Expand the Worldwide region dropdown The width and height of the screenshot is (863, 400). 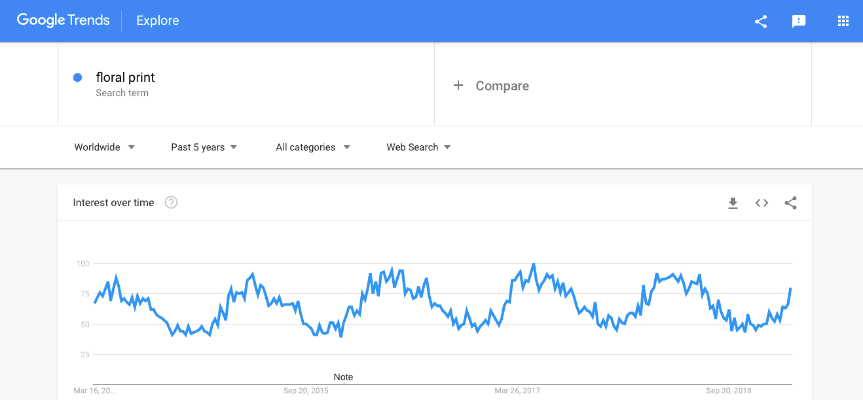(x=104, y=147)
